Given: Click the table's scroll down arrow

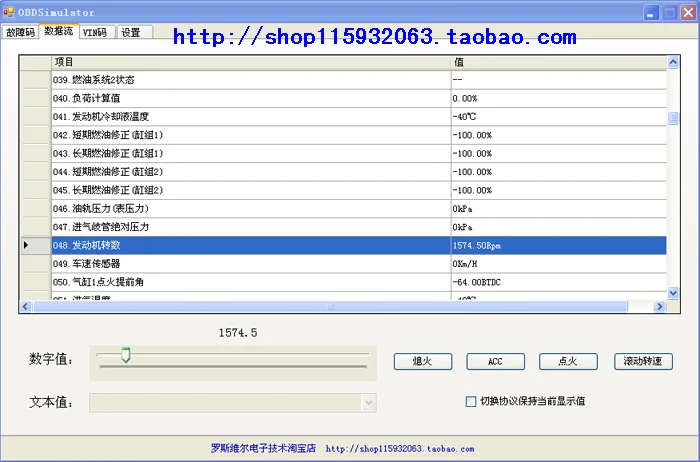Looking at the screenshot, I should (673, 293).
